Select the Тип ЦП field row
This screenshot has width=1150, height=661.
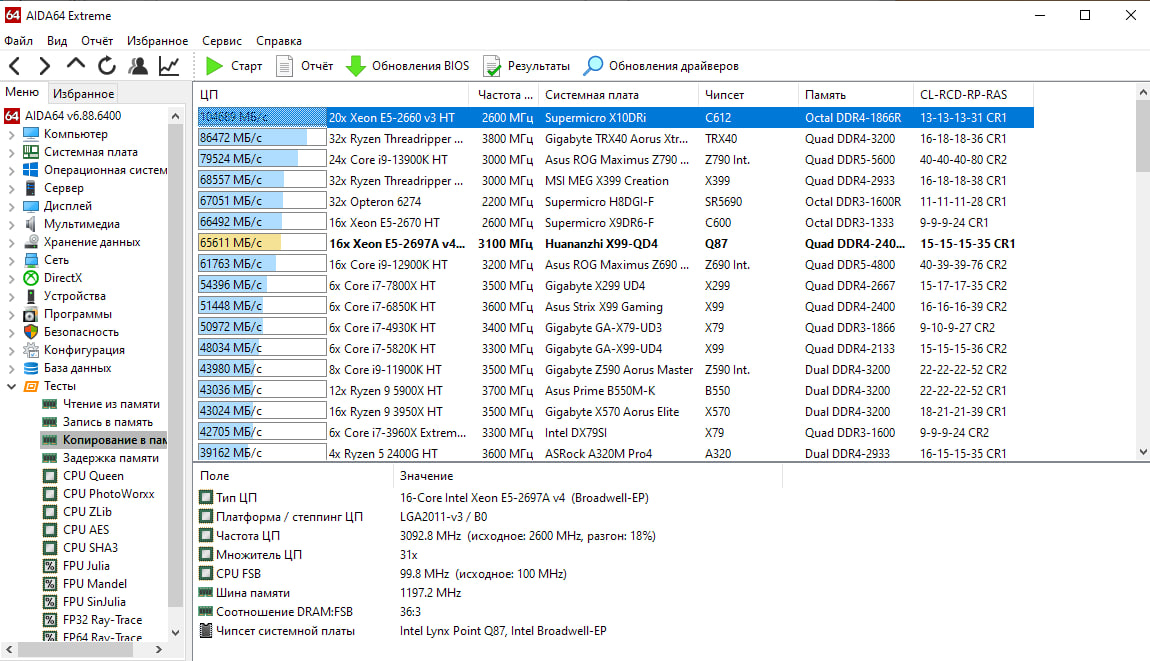pyautogui.click(x=488, y=498)
